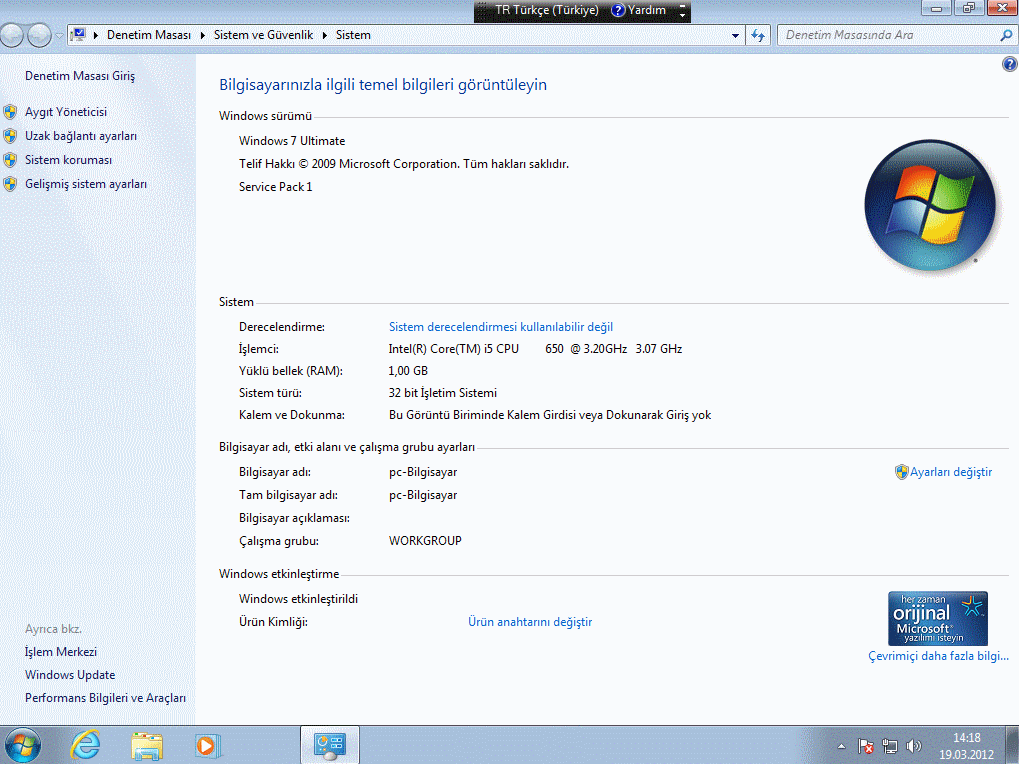
Task: Click the Kalem ve Dokunma label
Action: [x=292, y=415]
